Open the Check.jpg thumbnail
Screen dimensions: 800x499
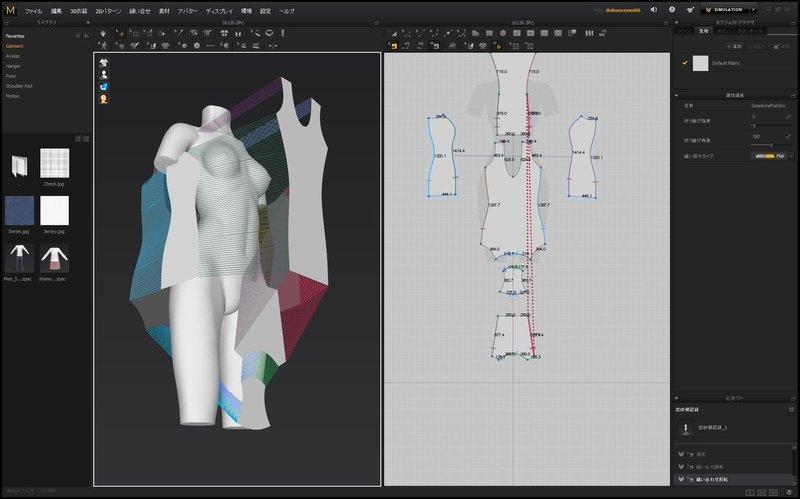pyautogui.click(x=55, y=163)
